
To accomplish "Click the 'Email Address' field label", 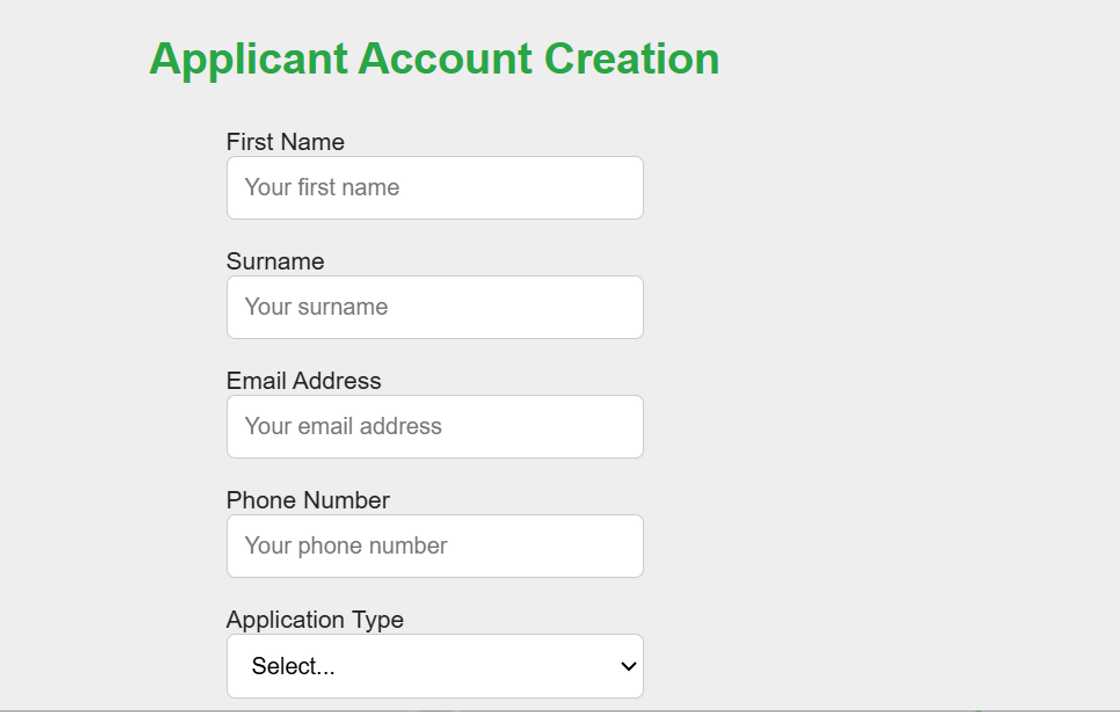I will [x=304, y=380].
